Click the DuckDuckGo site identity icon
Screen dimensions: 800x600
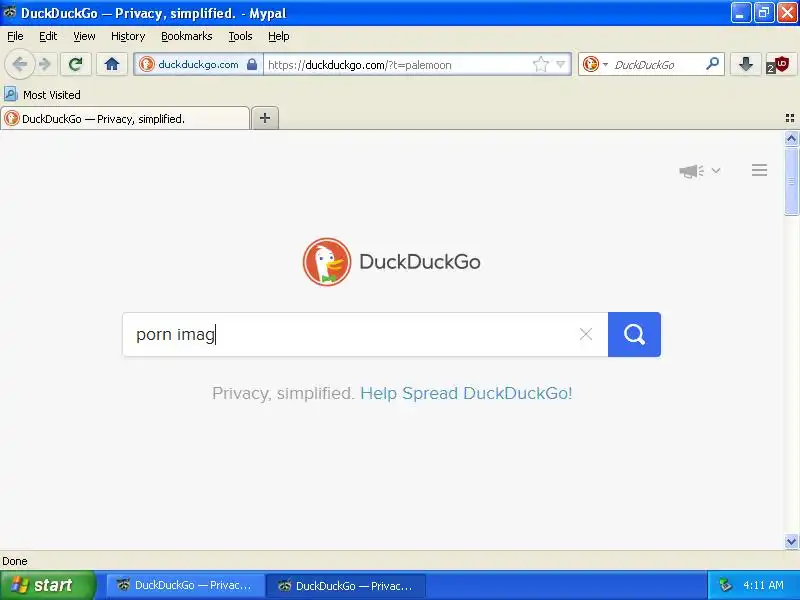(147, 64)
